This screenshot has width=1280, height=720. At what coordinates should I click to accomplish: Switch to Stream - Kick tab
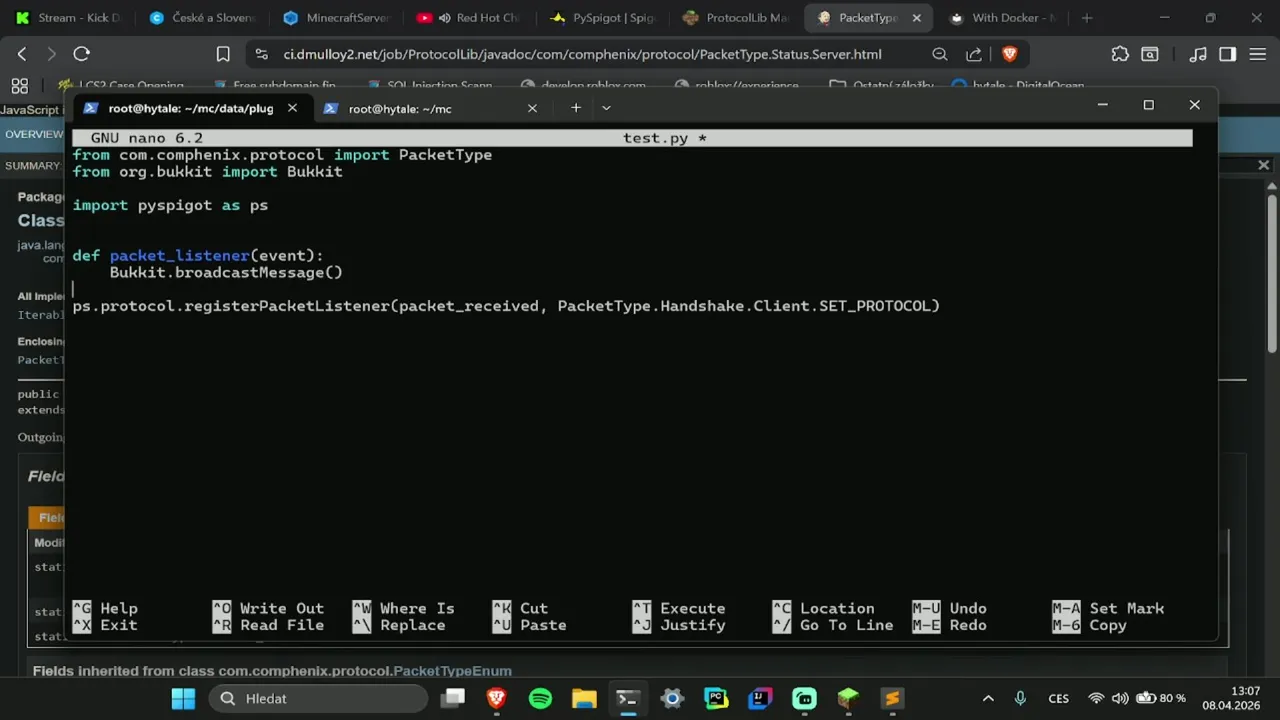click(x=69, y=18)
